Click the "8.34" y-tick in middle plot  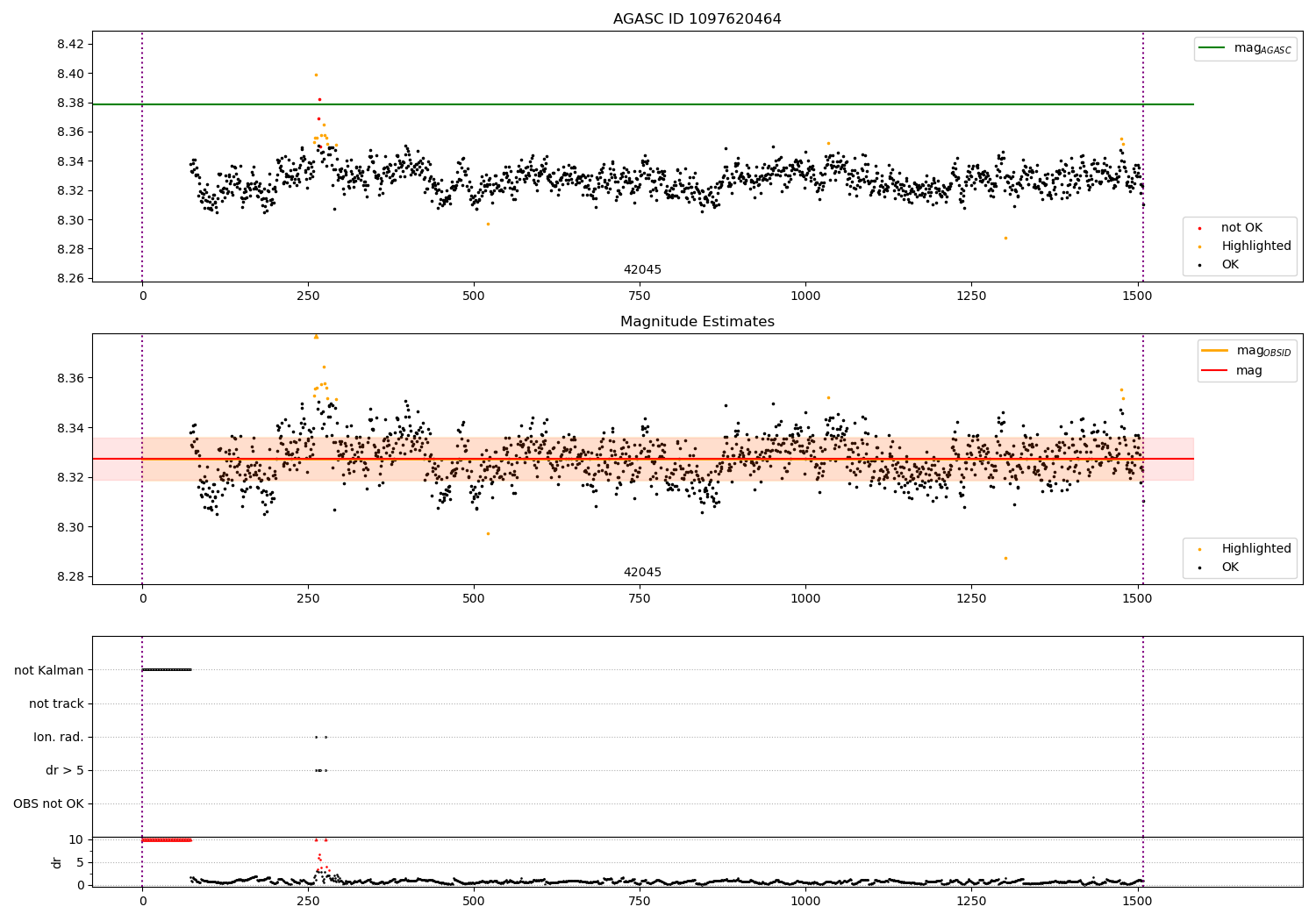pos(69,428)
